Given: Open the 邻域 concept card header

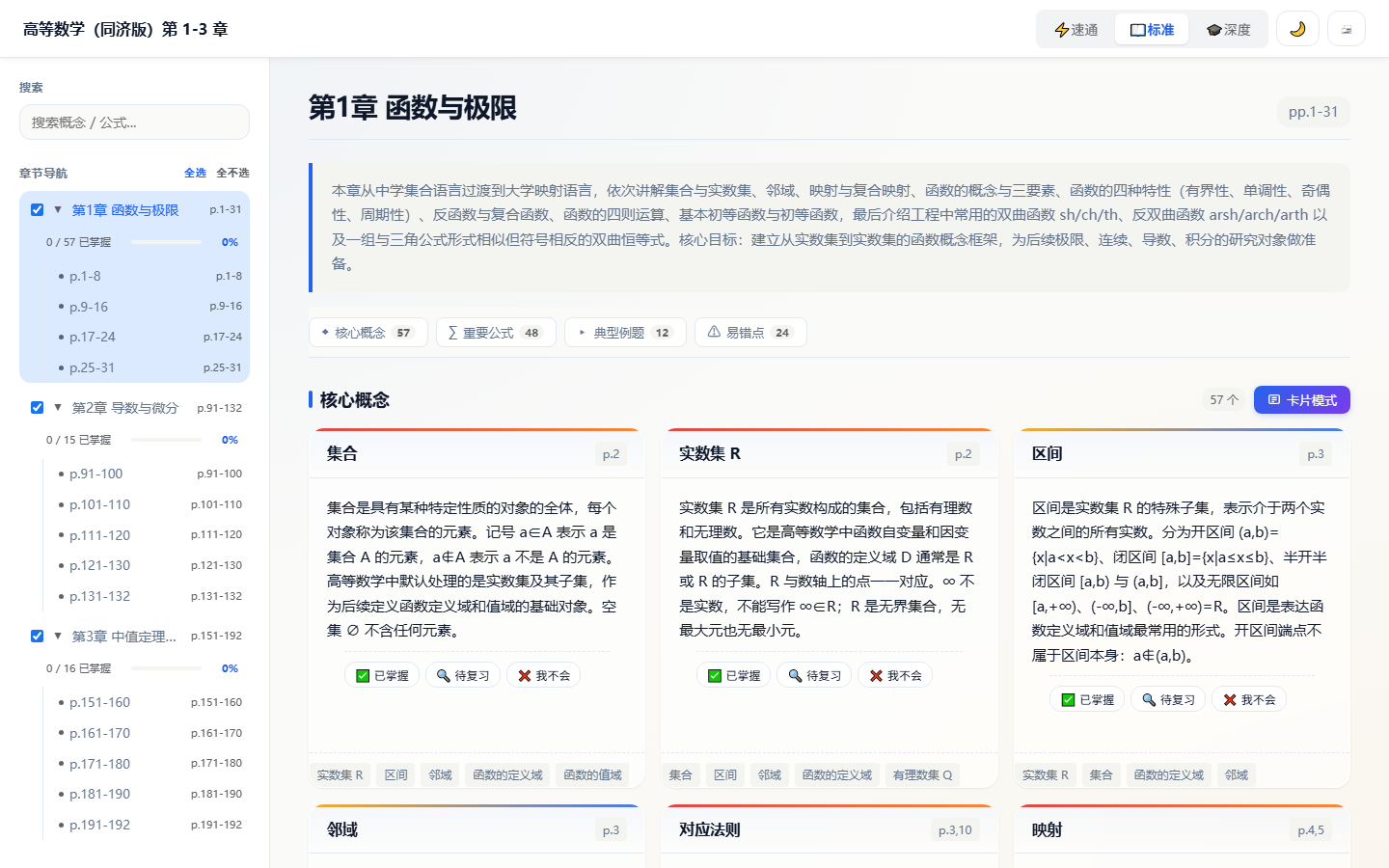Looking at the screenshot, I should click(x=477, y=829).
